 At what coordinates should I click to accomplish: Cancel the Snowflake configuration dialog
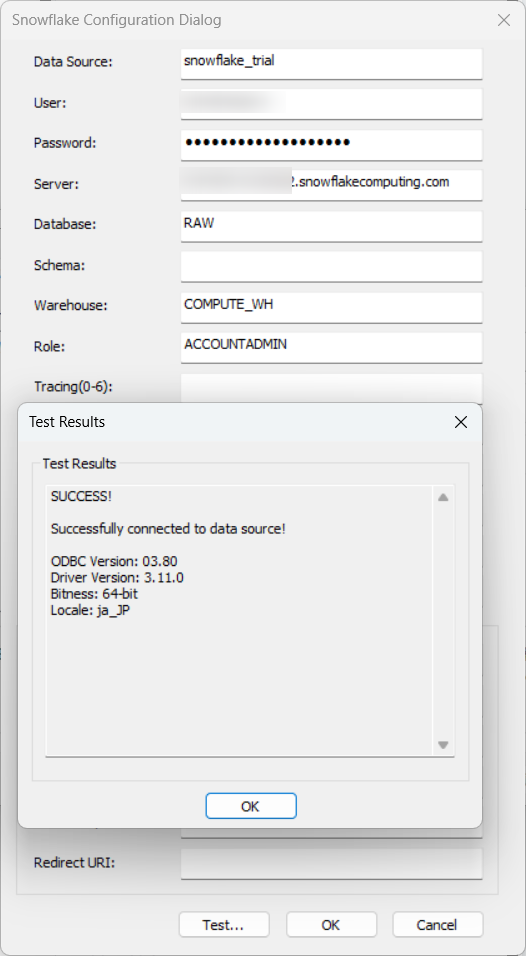pos(438,925)
